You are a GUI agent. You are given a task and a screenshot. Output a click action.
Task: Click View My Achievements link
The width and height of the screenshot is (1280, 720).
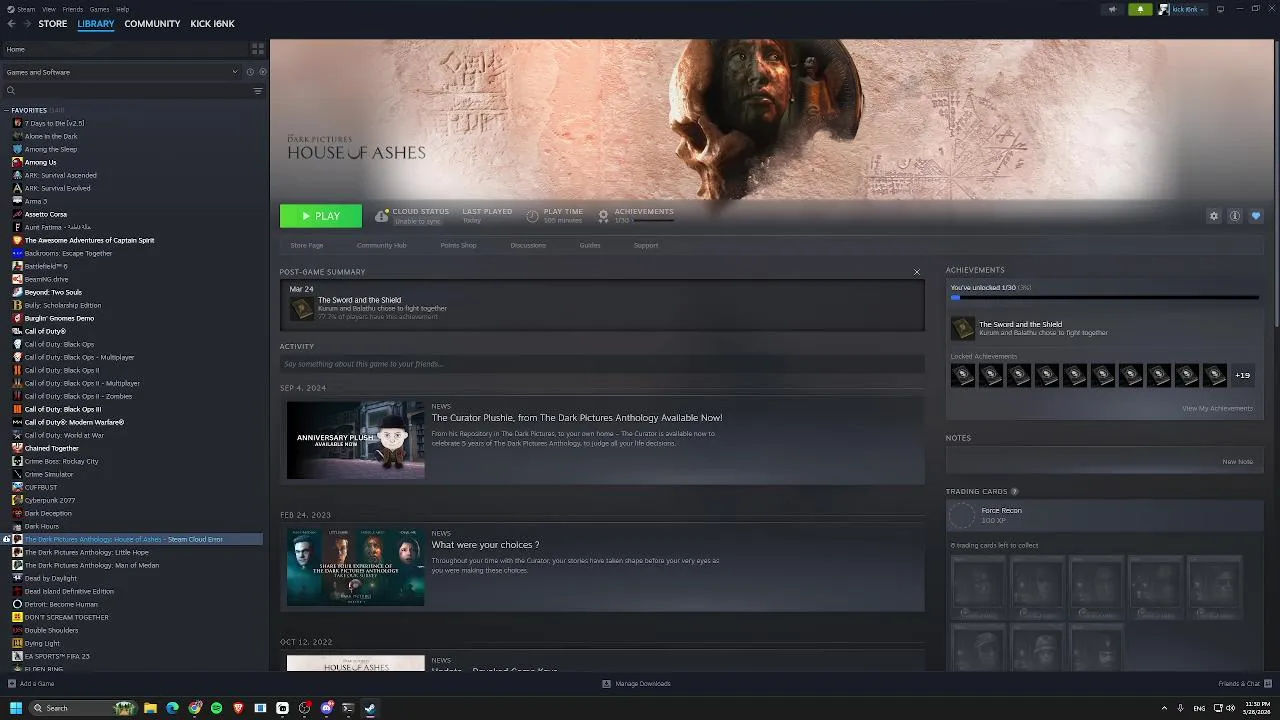pos(1217,408)
